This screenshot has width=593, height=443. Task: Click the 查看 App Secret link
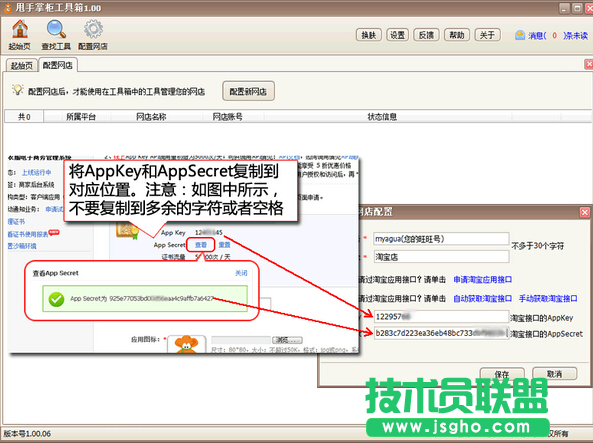coord(201,245)
